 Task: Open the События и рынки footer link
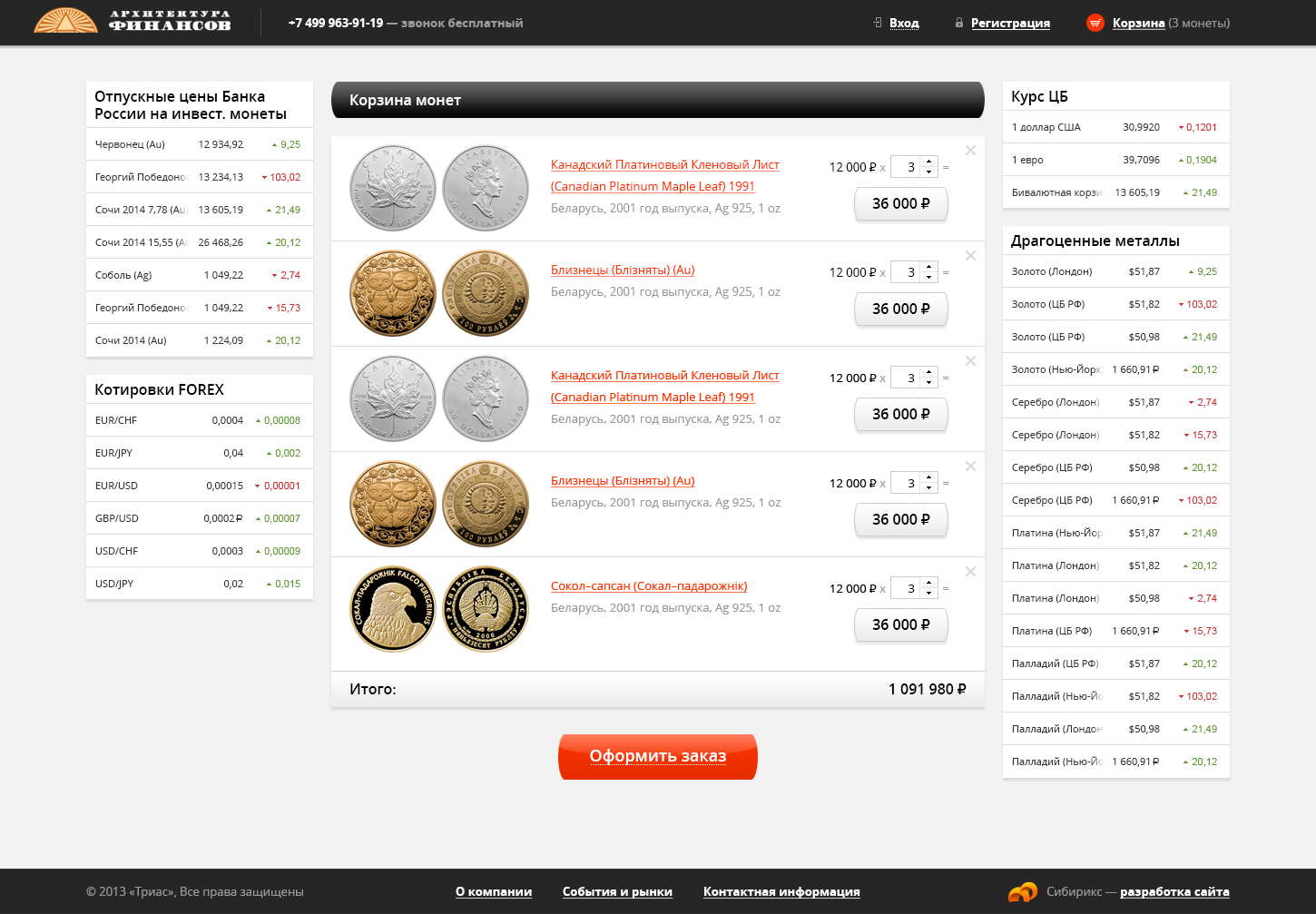(x=617, y=891)
